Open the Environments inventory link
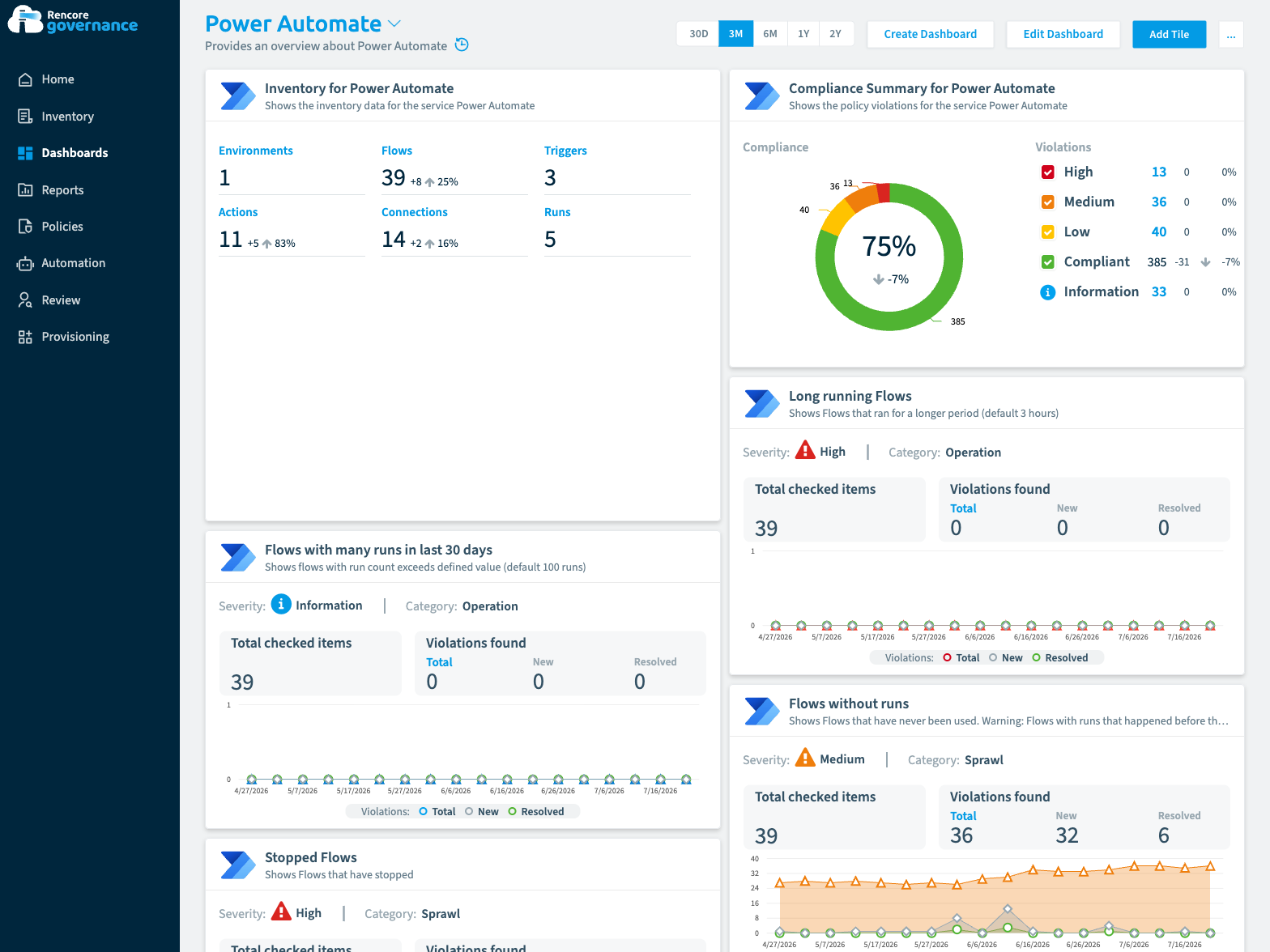Image resolution: width=1270 pixels, height=952 pixels. pos(256,151)
